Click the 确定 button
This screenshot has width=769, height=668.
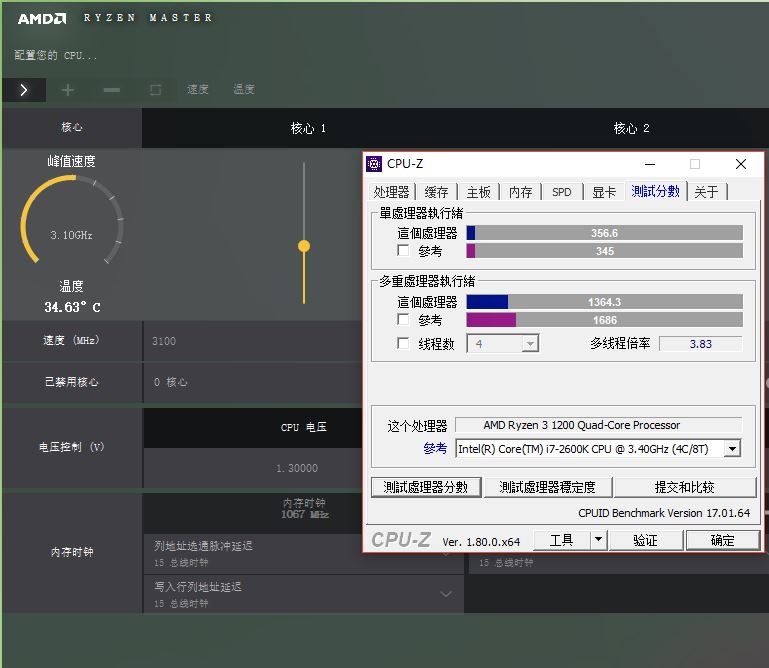[x=723, y=540]
